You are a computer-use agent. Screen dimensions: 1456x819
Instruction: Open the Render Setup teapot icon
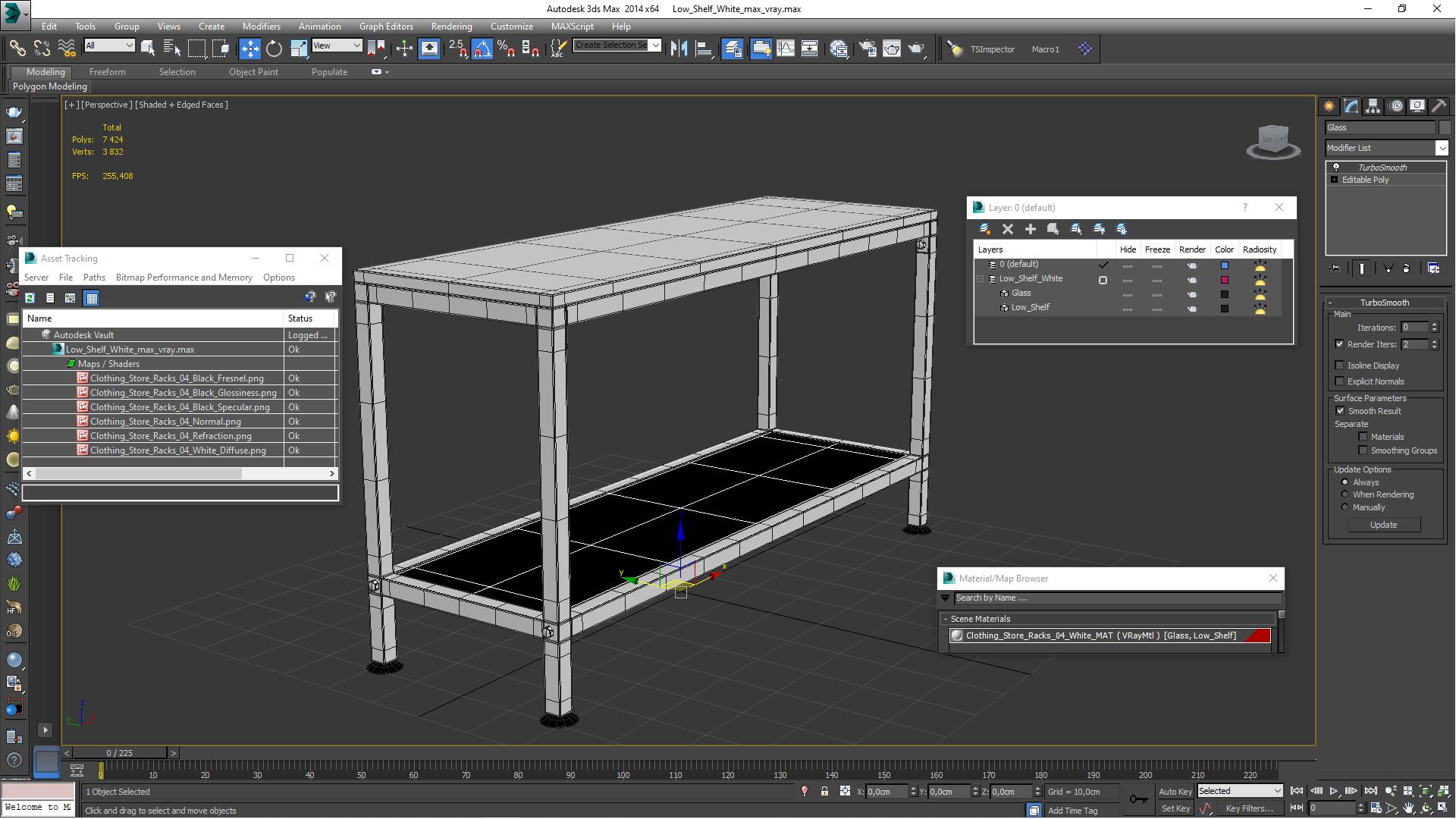868,49
